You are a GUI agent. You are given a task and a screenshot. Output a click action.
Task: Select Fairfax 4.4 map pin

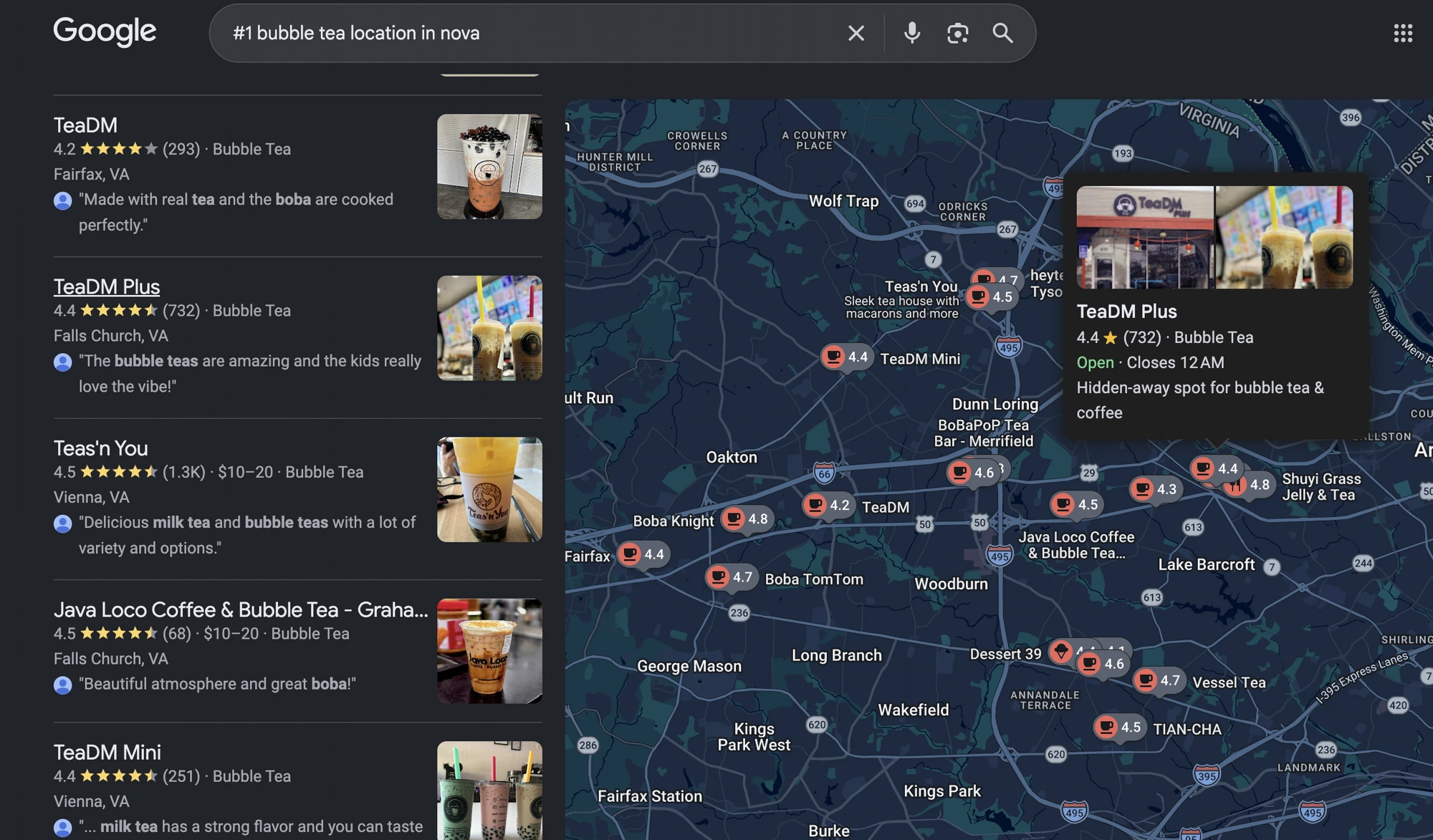(x=643, y=554)
